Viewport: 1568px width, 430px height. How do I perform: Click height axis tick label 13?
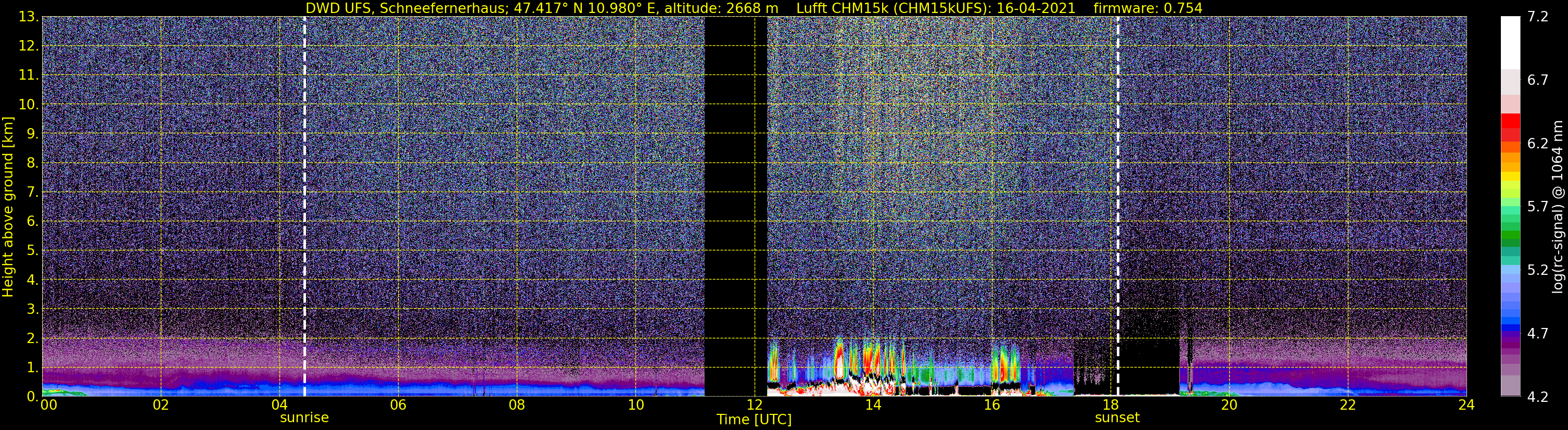point(29,17)
